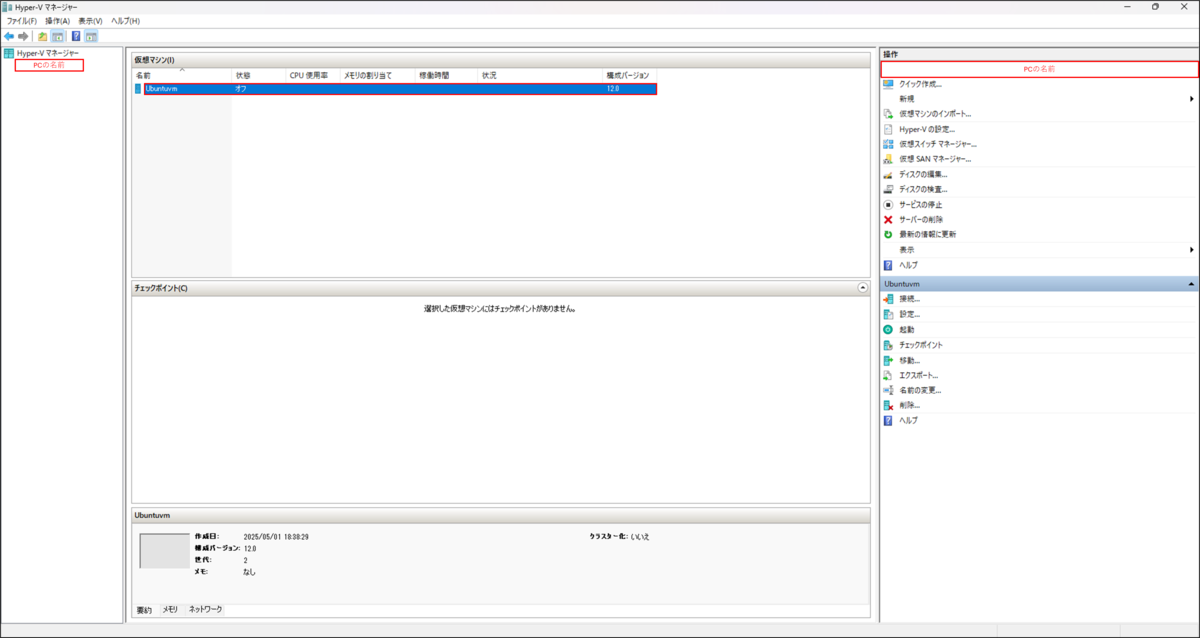Screen dimensions: 1200x638
Task: Switch to the メモリ tab
Action: 170,609
